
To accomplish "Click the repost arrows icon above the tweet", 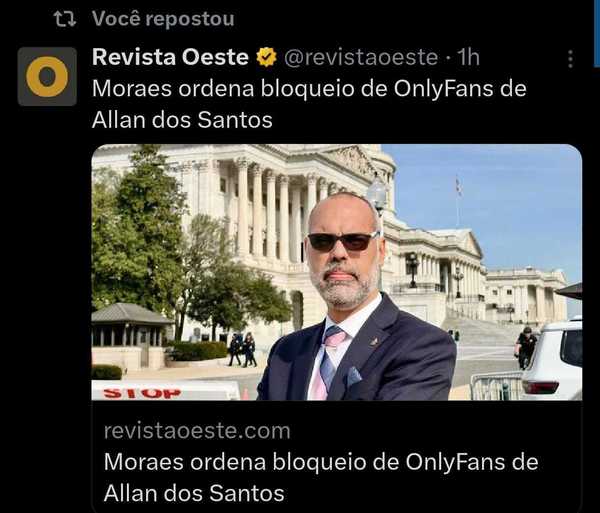I will click(65, 19).
